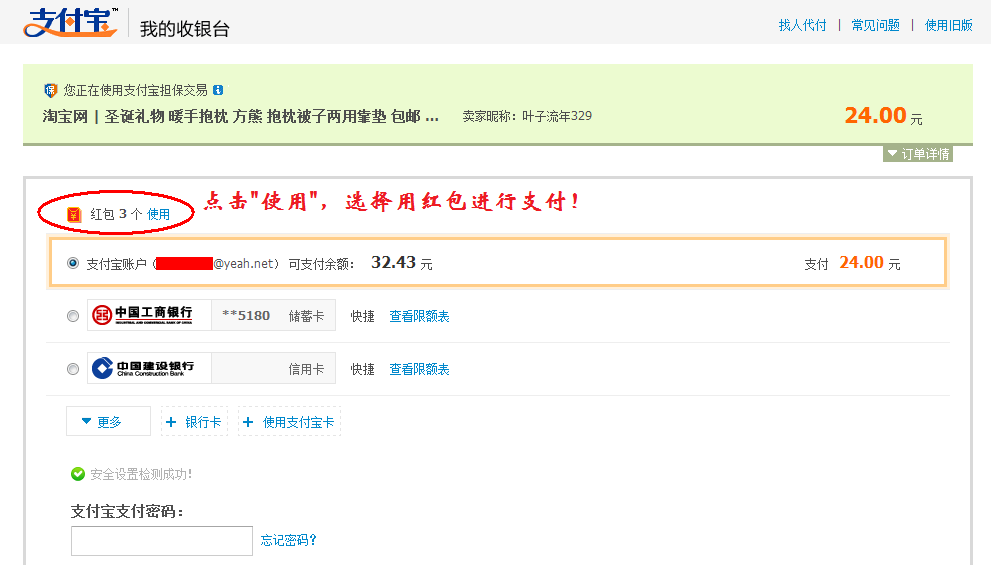Click the plus icon beside 使用支付宝卡
This screenshot has width=991, height=565.
point(248,422)
